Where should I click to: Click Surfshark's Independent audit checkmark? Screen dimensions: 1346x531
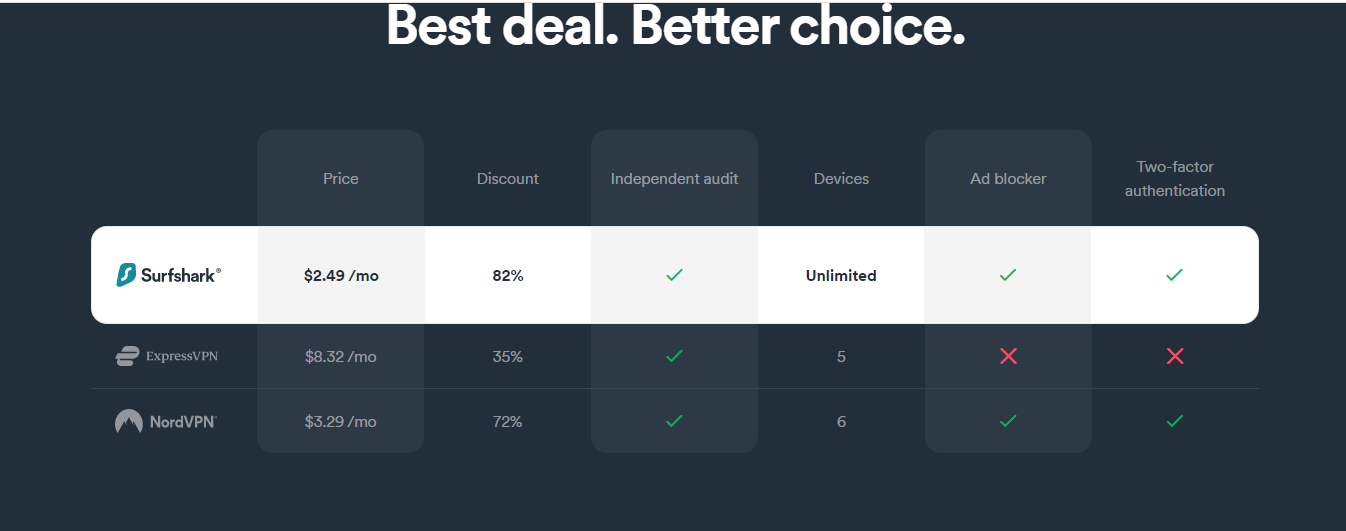pyautogui.click(x=674, y=275)
